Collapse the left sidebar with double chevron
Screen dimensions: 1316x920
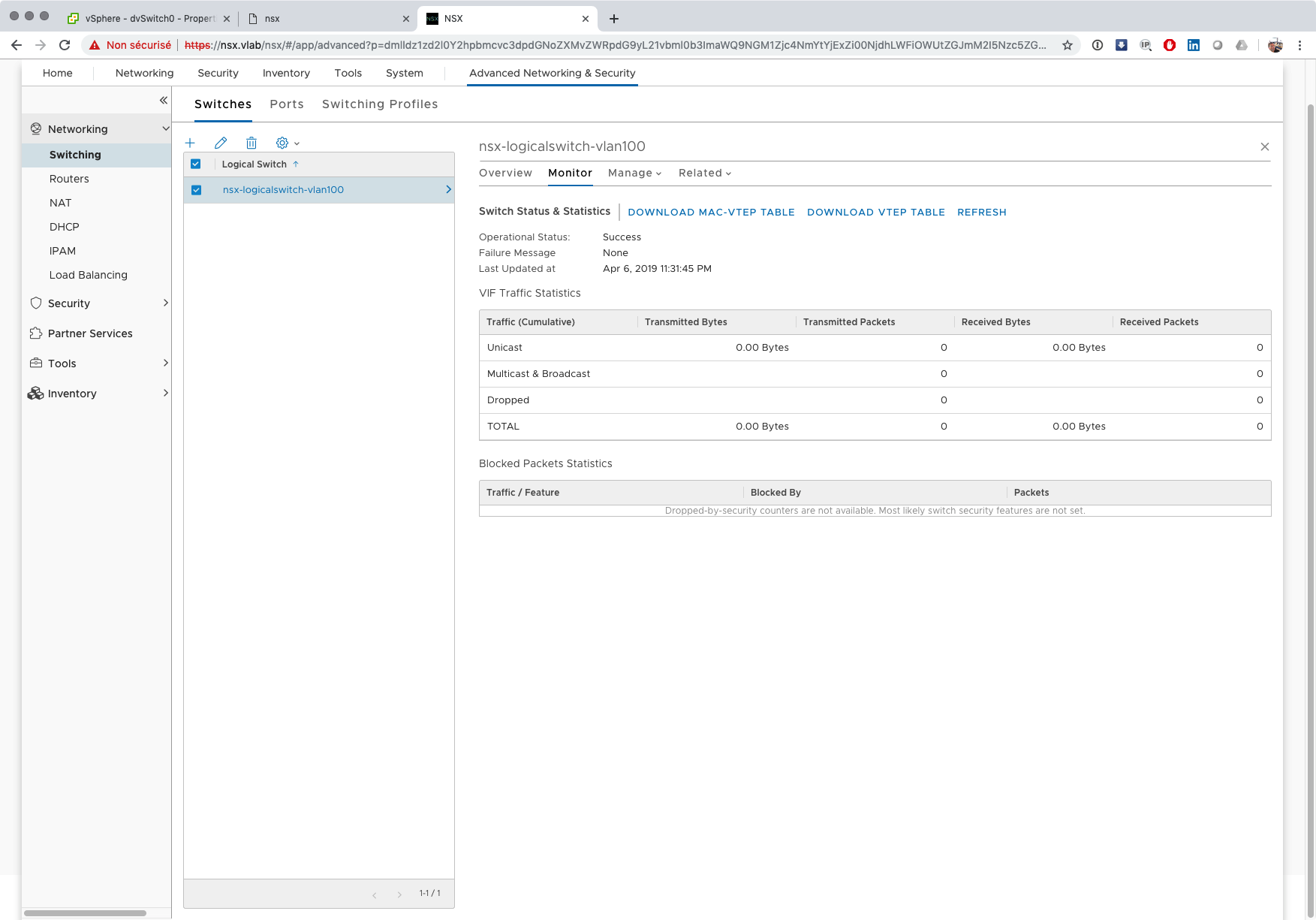pyautogui.click(x=163, y=100)
